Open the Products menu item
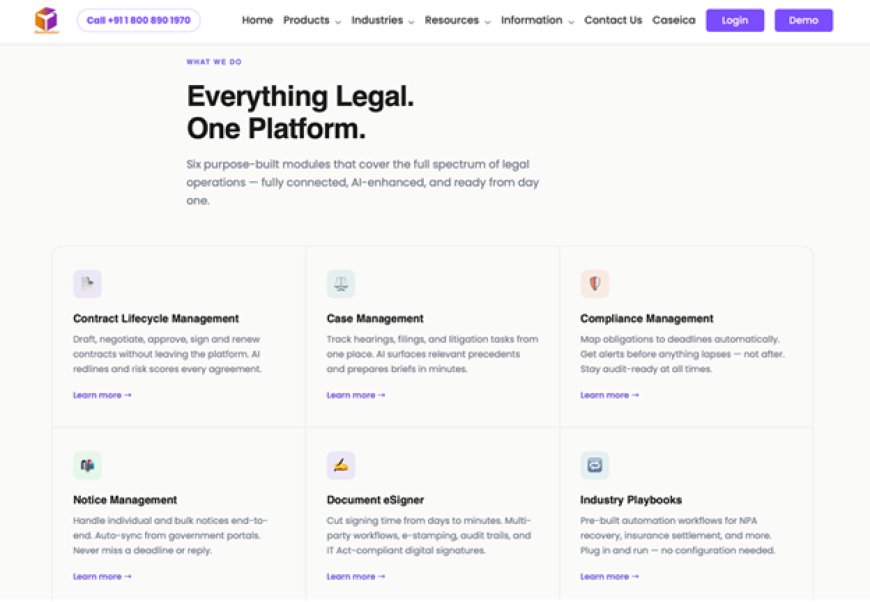This screenshot has height=602, width=870. [306, 20]
